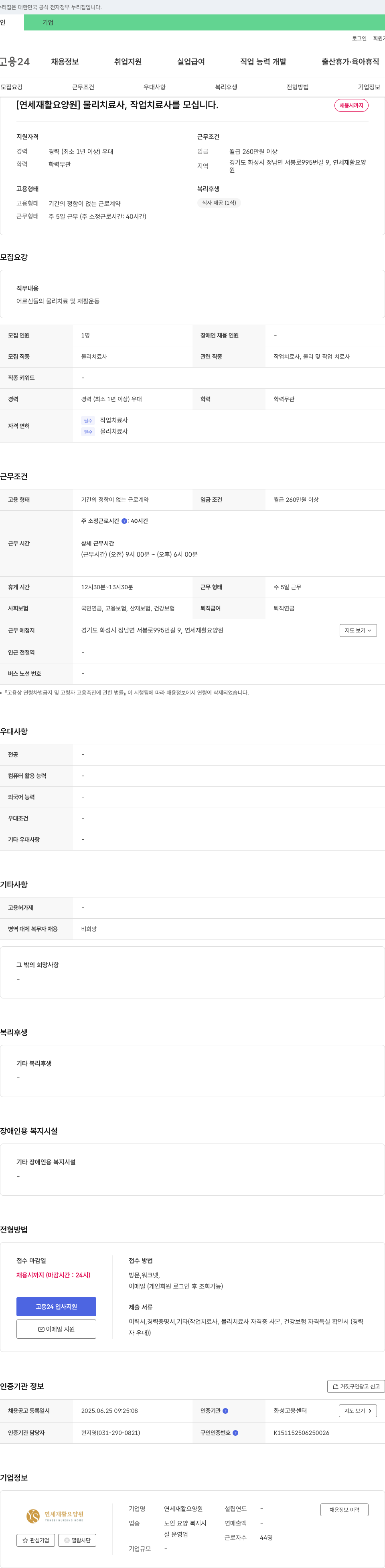Open the 직업 능력 개발 menu
The width and height of the screenshot is (385, 1568).
tap(263, 61)
